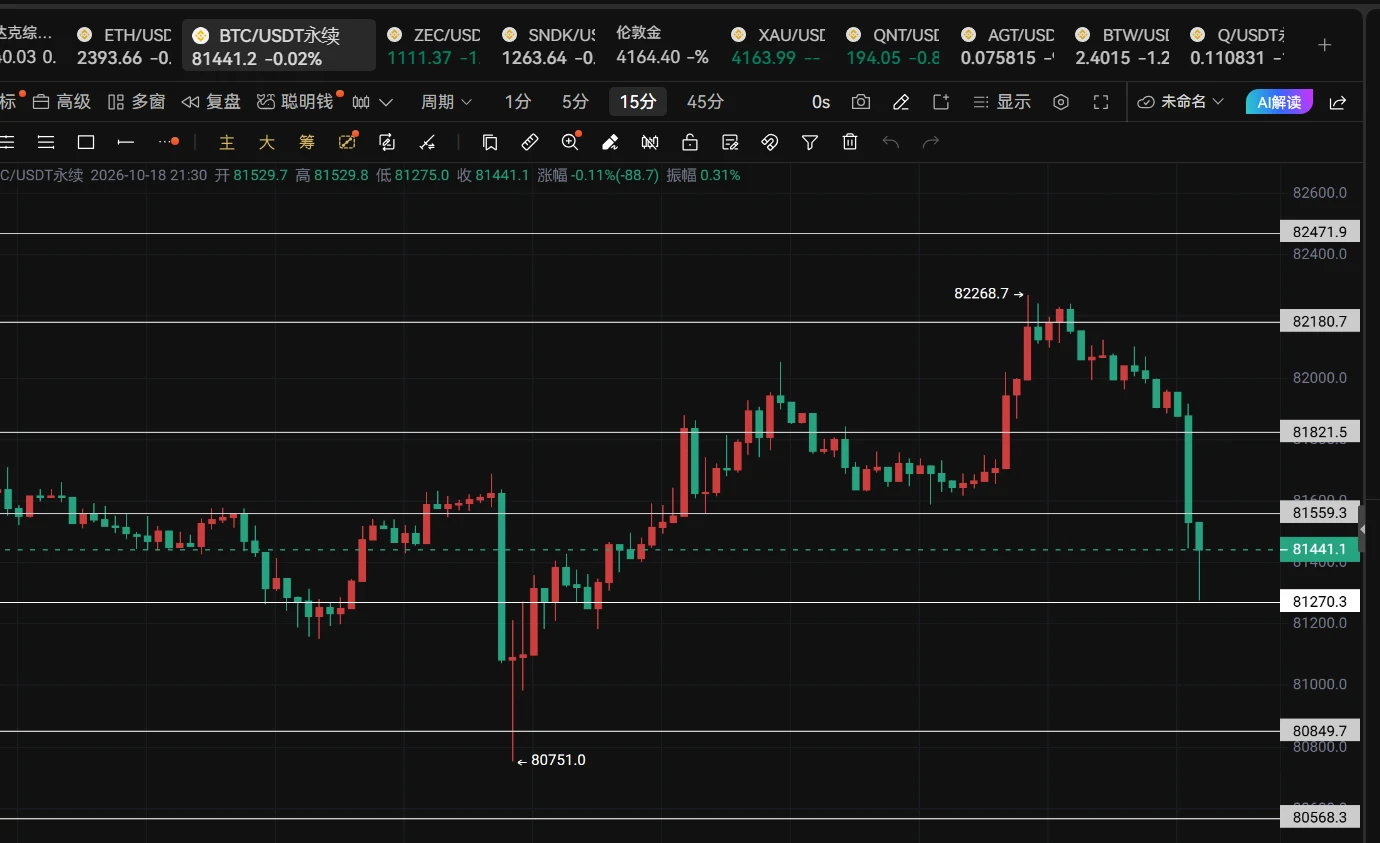Open the 周期 period dropdown

pos(447,102)
